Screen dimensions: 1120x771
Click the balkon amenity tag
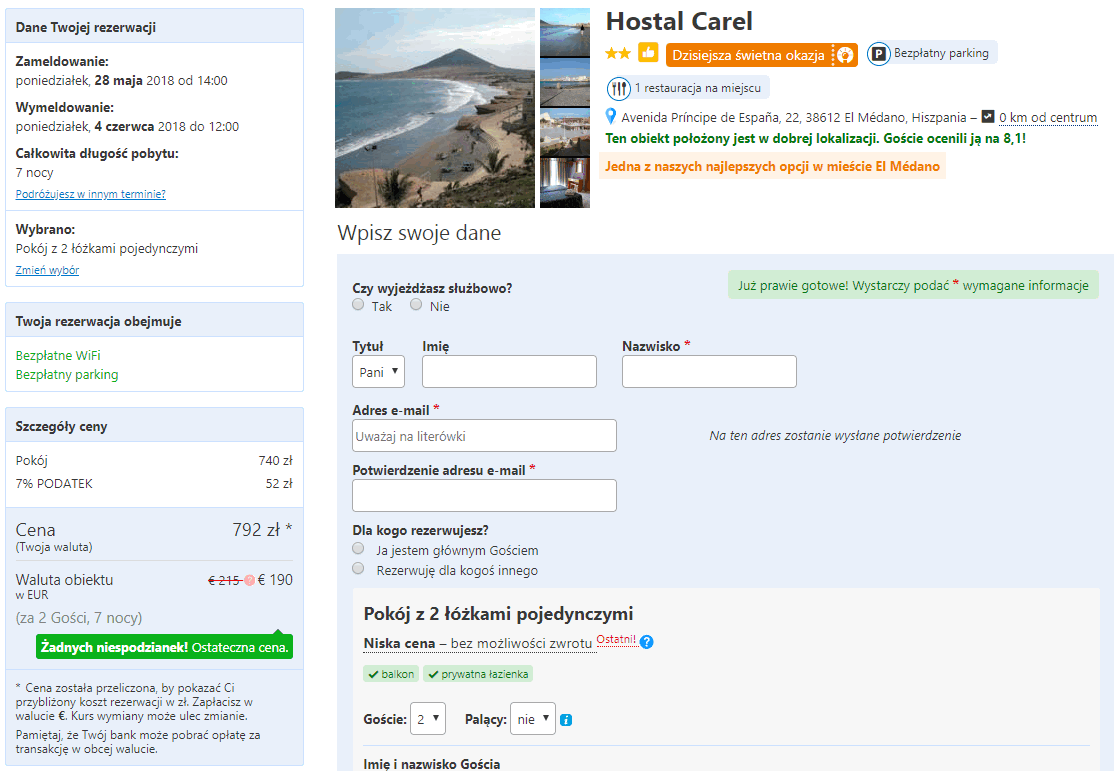click(391, 674)
